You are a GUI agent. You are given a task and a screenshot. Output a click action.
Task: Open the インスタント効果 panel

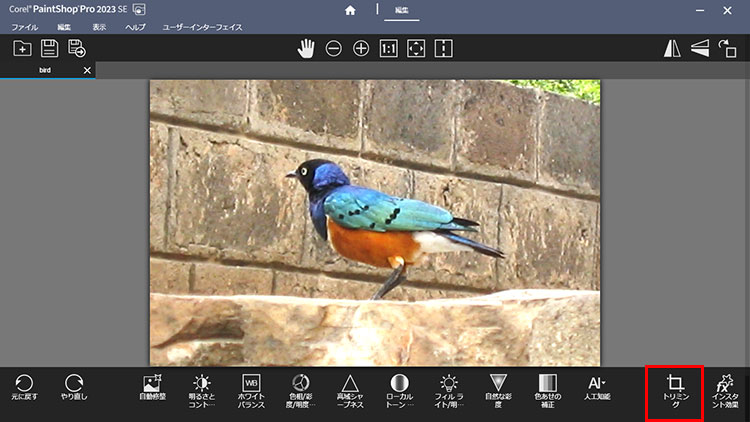pos(725,390)
